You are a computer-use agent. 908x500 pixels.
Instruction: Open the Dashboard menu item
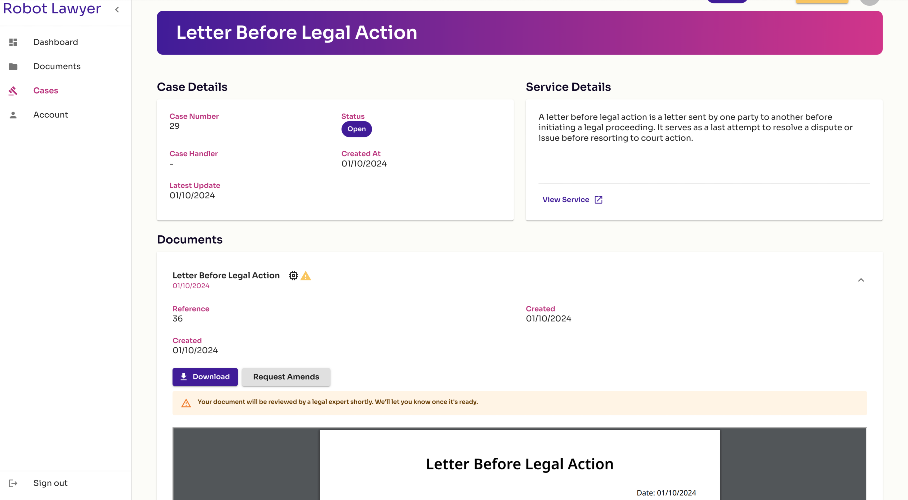[x=56, y=42]
